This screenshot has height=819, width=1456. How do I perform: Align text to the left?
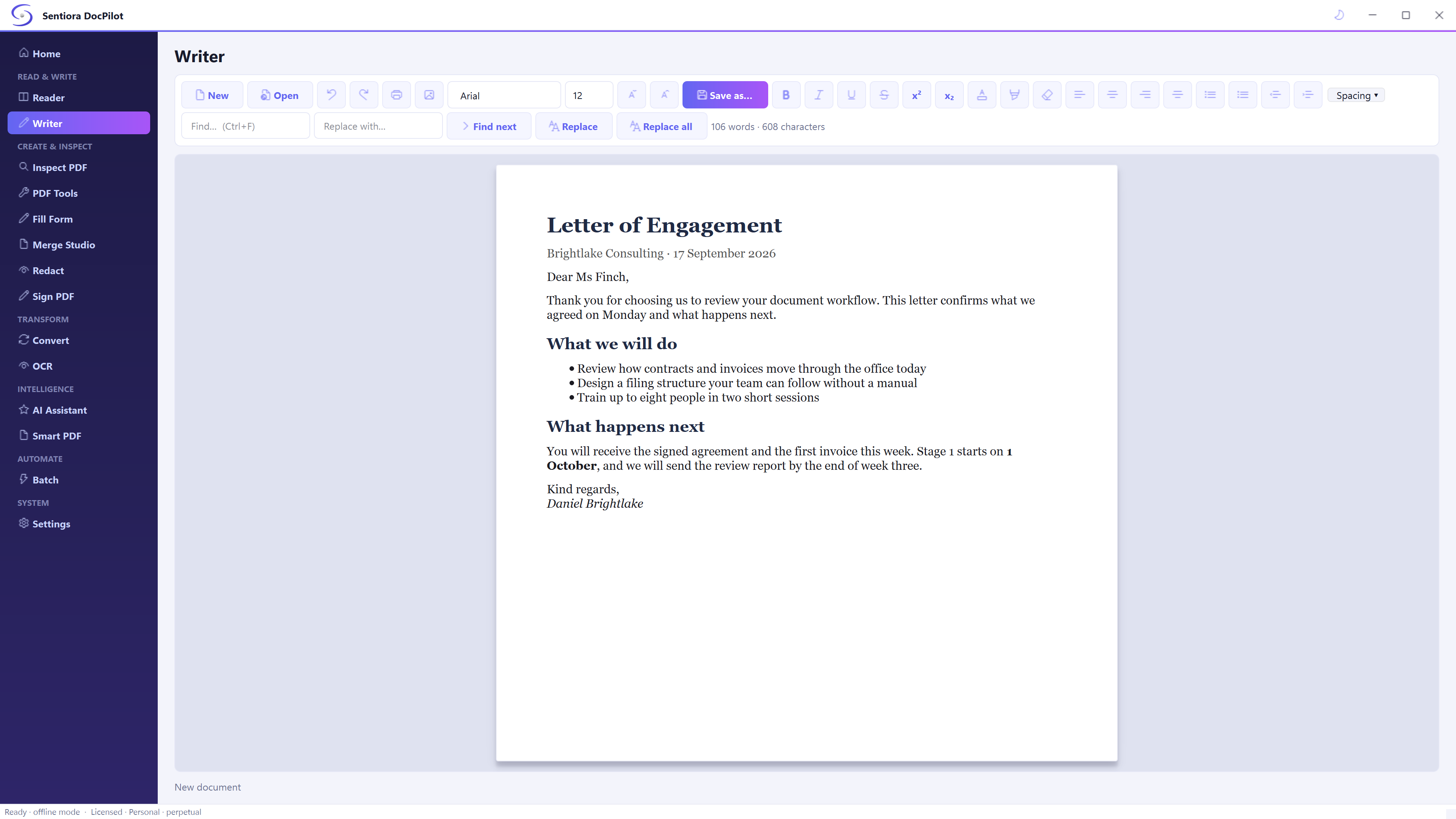(x=1079, y=95)
